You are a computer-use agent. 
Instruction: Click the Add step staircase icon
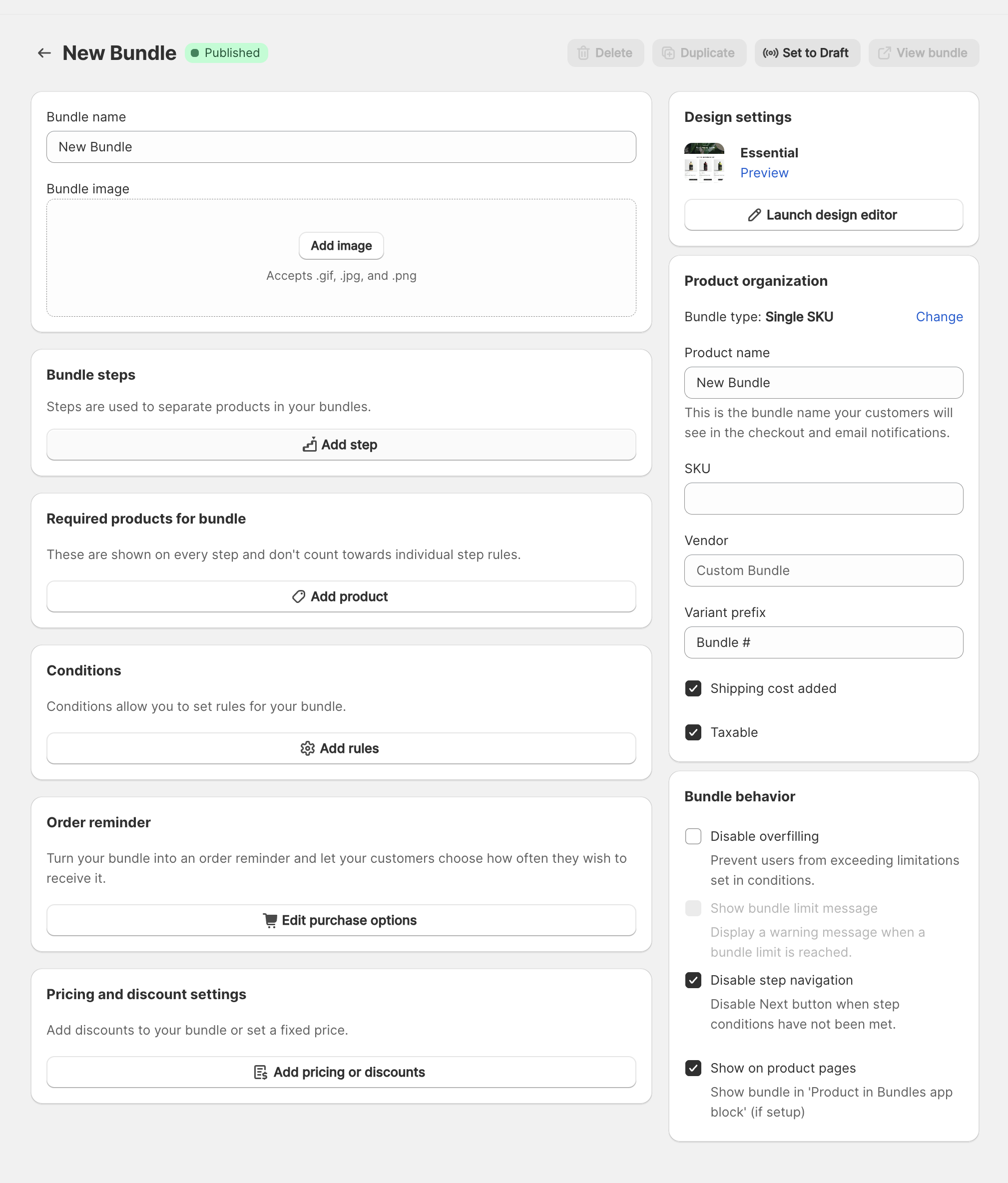pyautogui.click(x=309, y=444)
